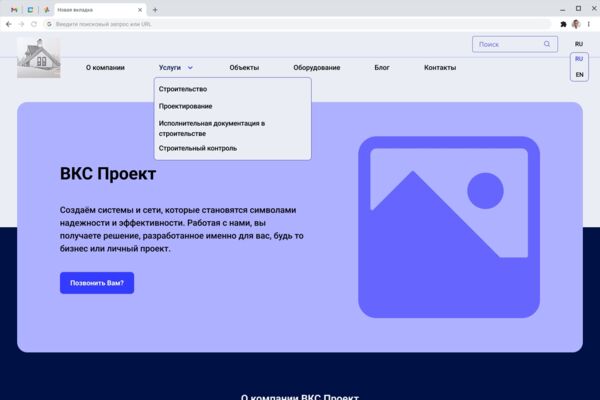Image resolution: width=600 pixels, height=400 pixels.
Task: Select Строительство from services menu
Action: tap(183, 89)
